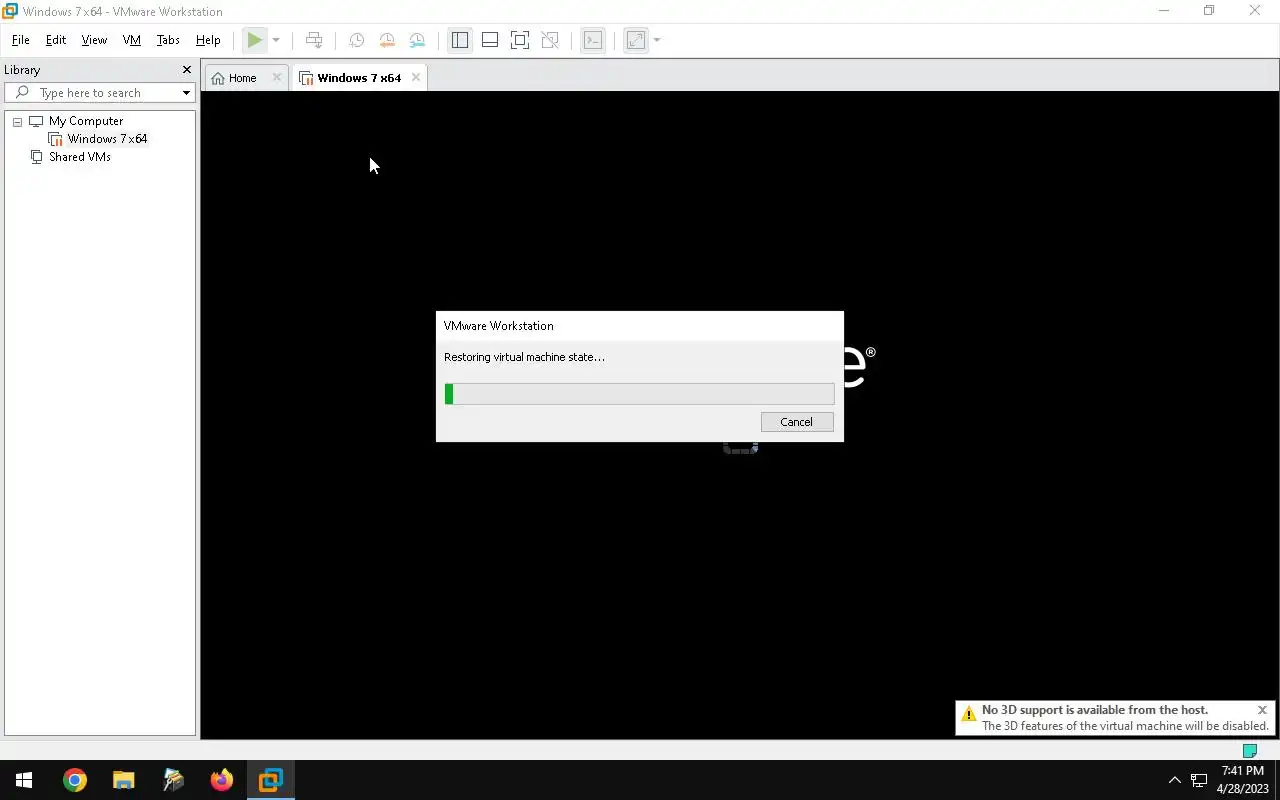Click the console view toolbar icon
The width and height of the screenshot is (1280, 800).
click(x=593, y=40)
